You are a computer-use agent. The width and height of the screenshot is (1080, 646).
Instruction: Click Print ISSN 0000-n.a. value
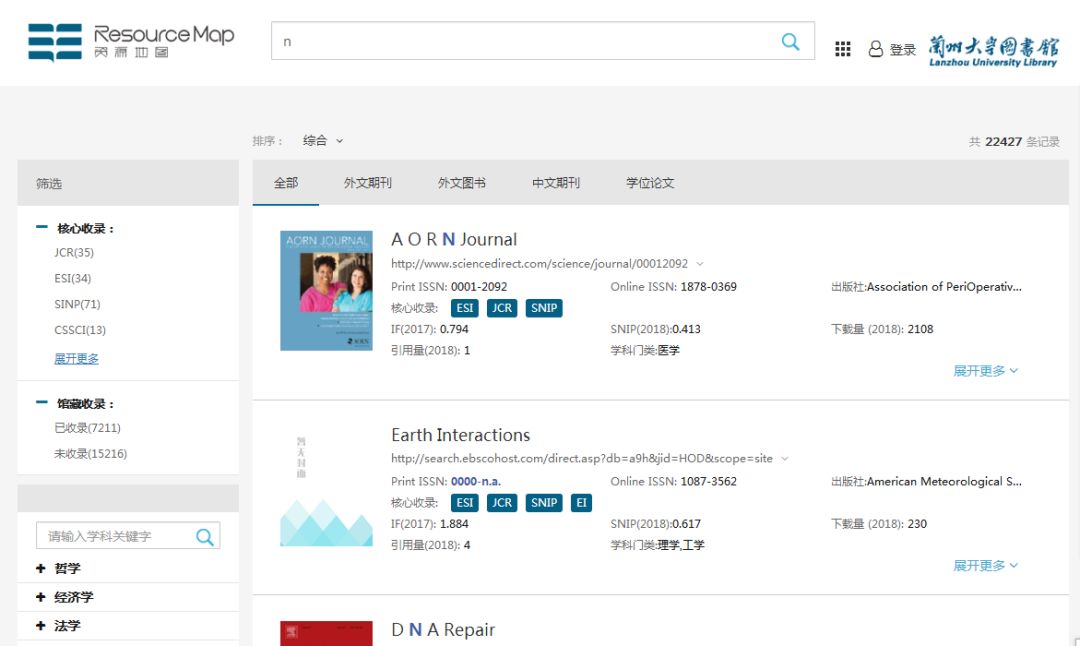click(x=476, y=482)
